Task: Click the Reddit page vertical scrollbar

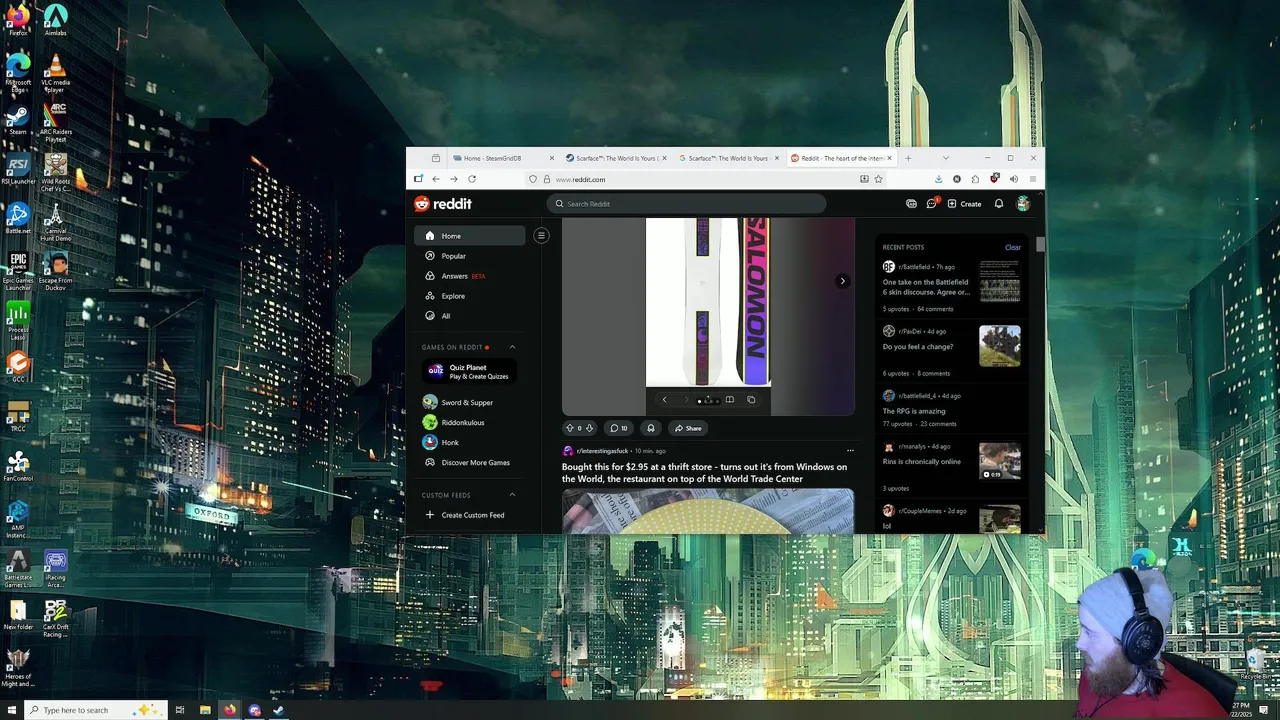Action: [1041, 246]
